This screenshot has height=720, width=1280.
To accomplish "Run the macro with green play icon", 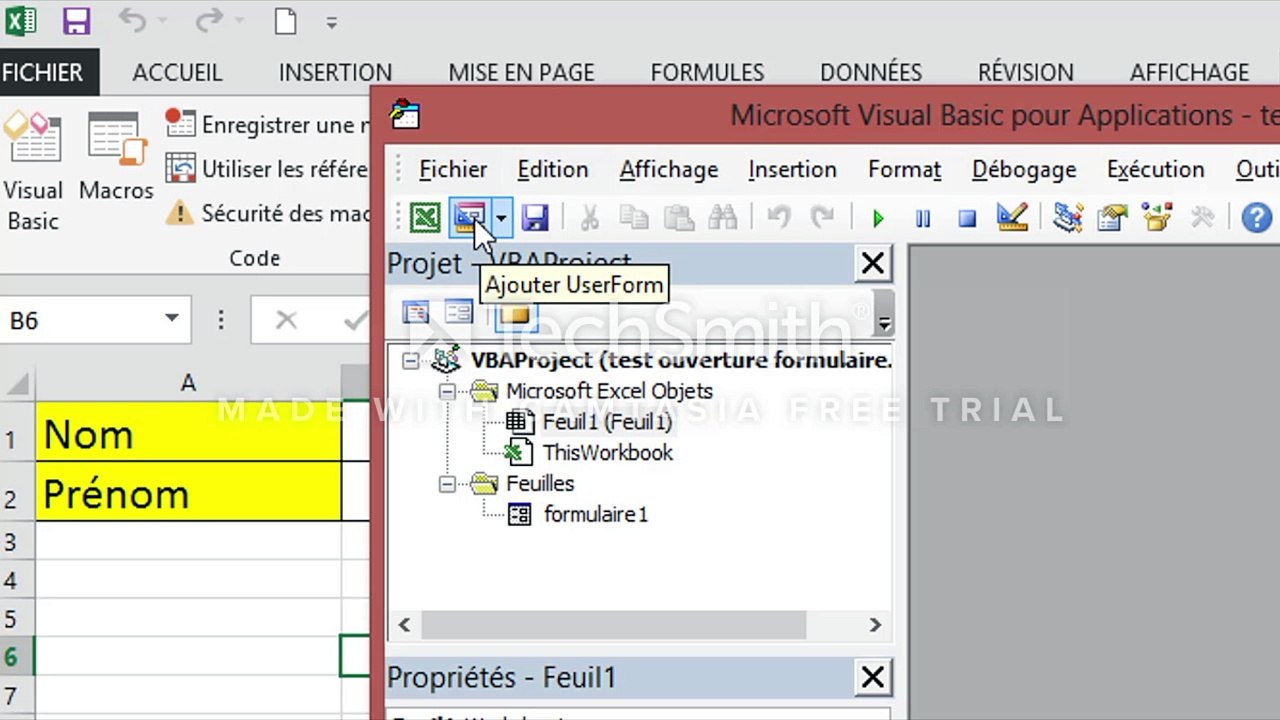I will tap(878, 218).
